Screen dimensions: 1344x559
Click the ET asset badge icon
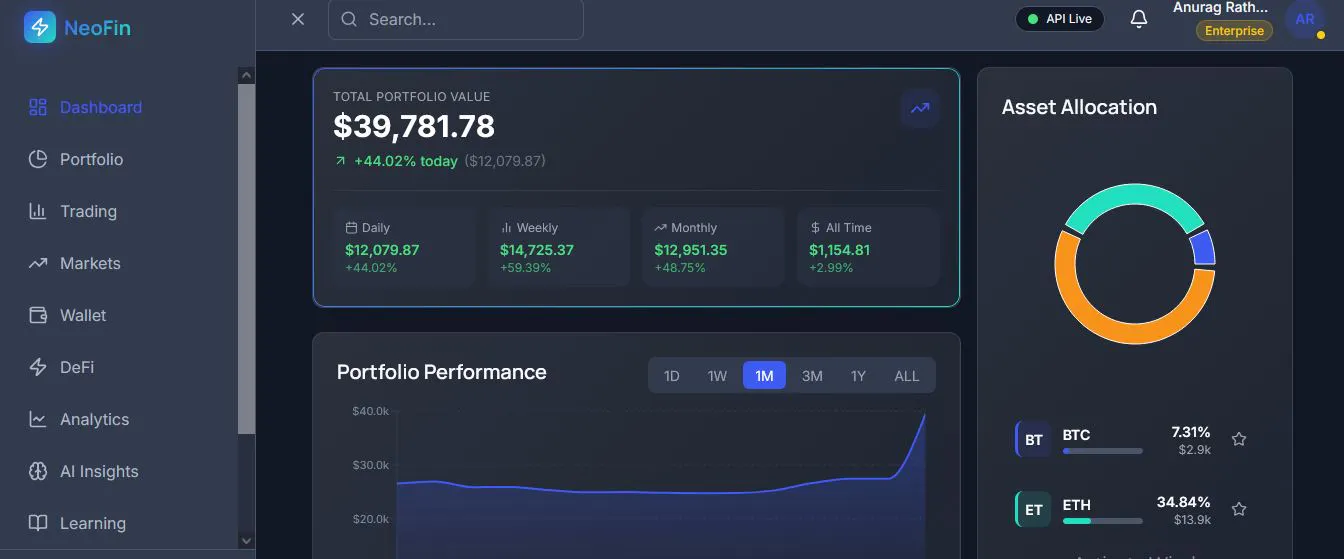click(x=1033, y=510)
